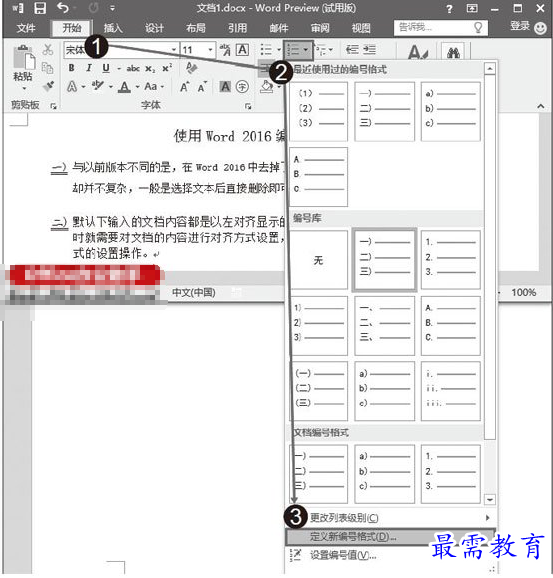This screenshot has height=578, width=553.
Task: Open the 剪贴板 pane launcher
Action: tap(53, 106)
